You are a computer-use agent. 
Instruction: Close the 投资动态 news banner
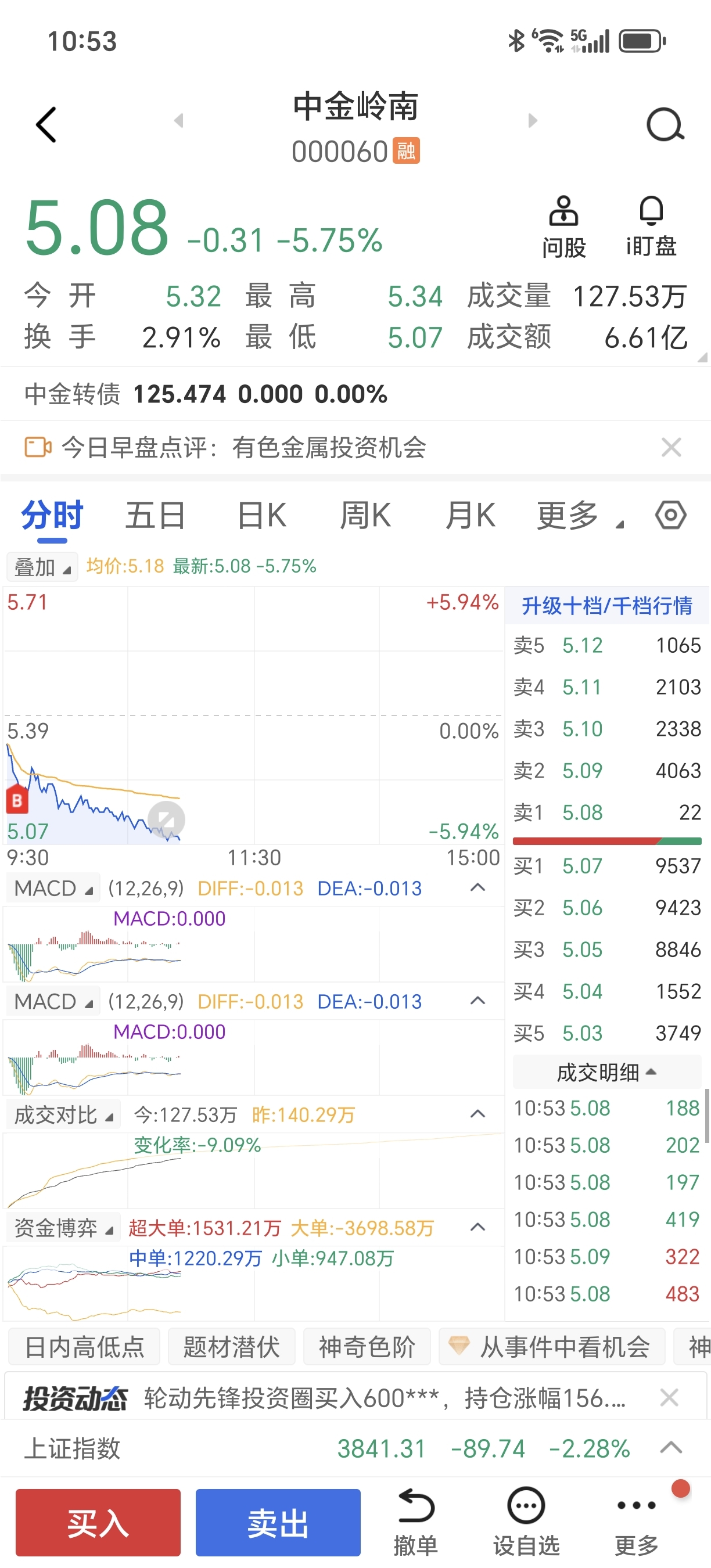tap(670, 1397)
